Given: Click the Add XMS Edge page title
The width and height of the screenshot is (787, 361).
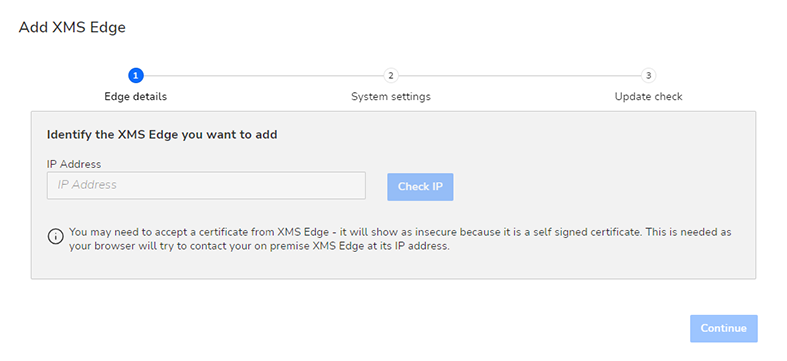Looking at the screenshot, I should click(72, 28).
